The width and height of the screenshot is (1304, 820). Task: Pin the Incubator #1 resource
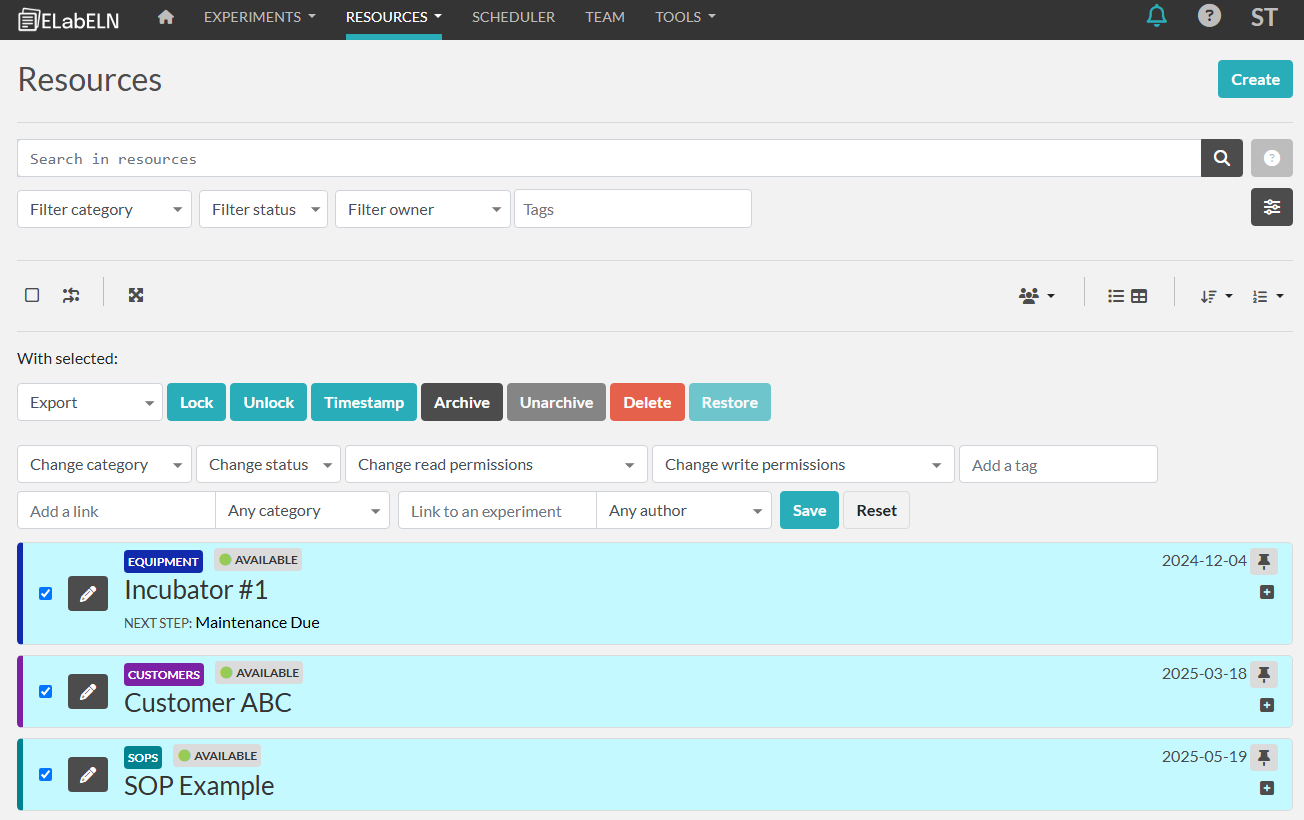tap(1264, 561)
